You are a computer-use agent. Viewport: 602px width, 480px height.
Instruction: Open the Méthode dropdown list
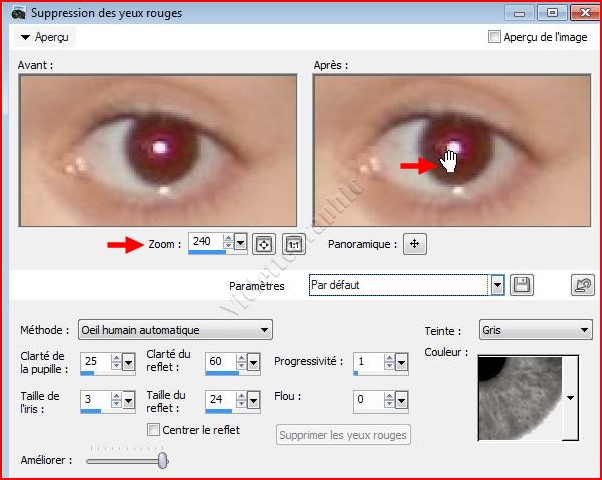pyautogui.click(x=264, y=330)
